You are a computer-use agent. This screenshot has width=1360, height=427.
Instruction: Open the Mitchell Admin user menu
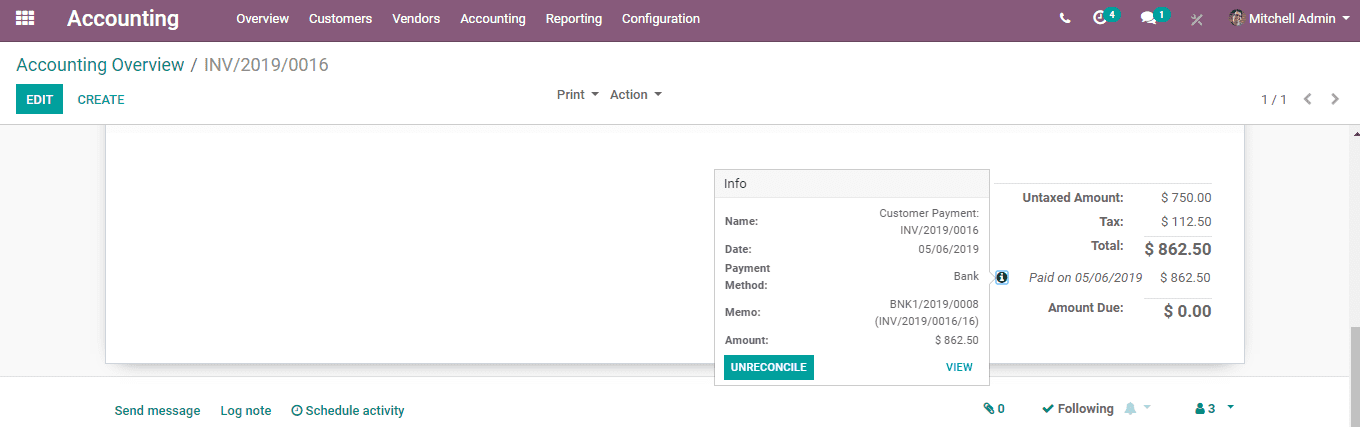pos(1290,18)
